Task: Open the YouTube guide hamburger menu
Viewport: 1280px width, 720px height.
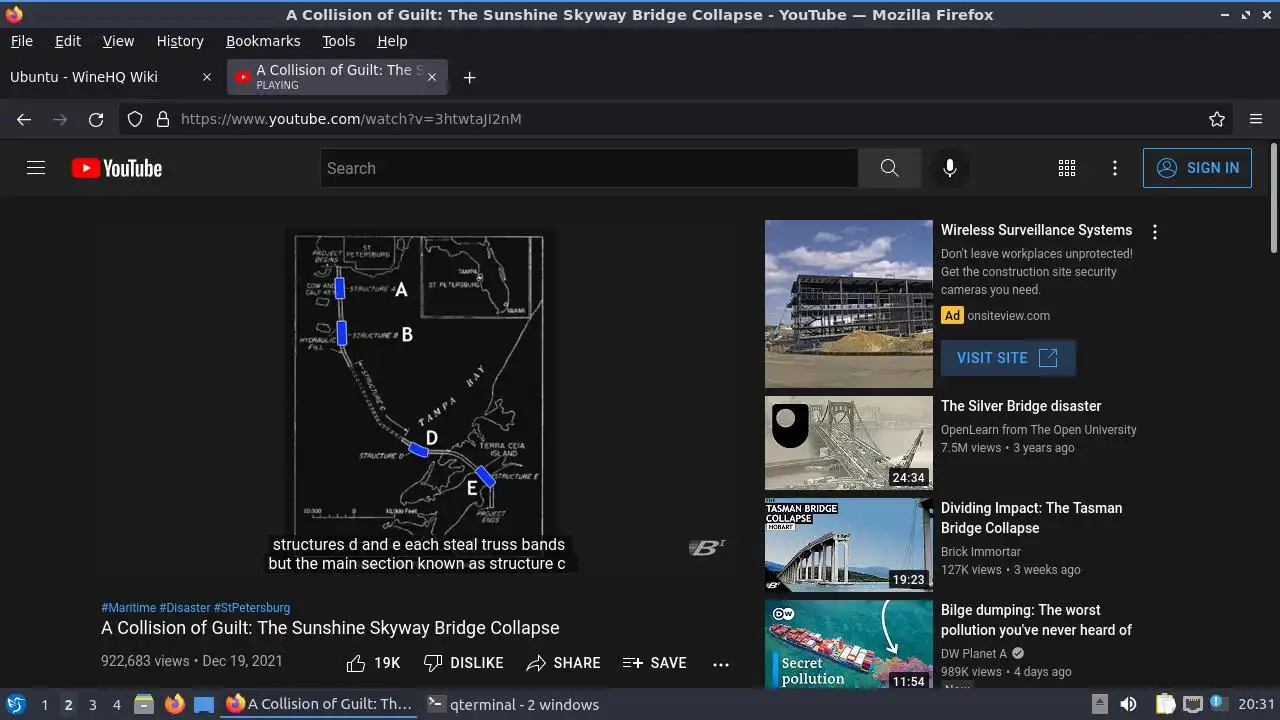Action: point(36,168)
